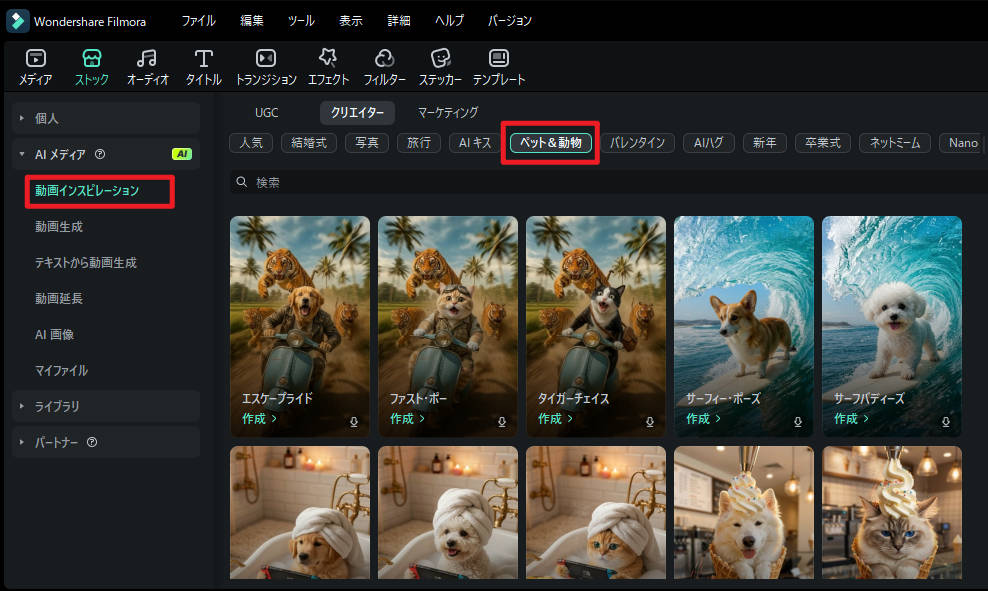Select the 旅行 category chip
Image resolution: width=988 pixels, height=591 pixels.
coord(419,143)
